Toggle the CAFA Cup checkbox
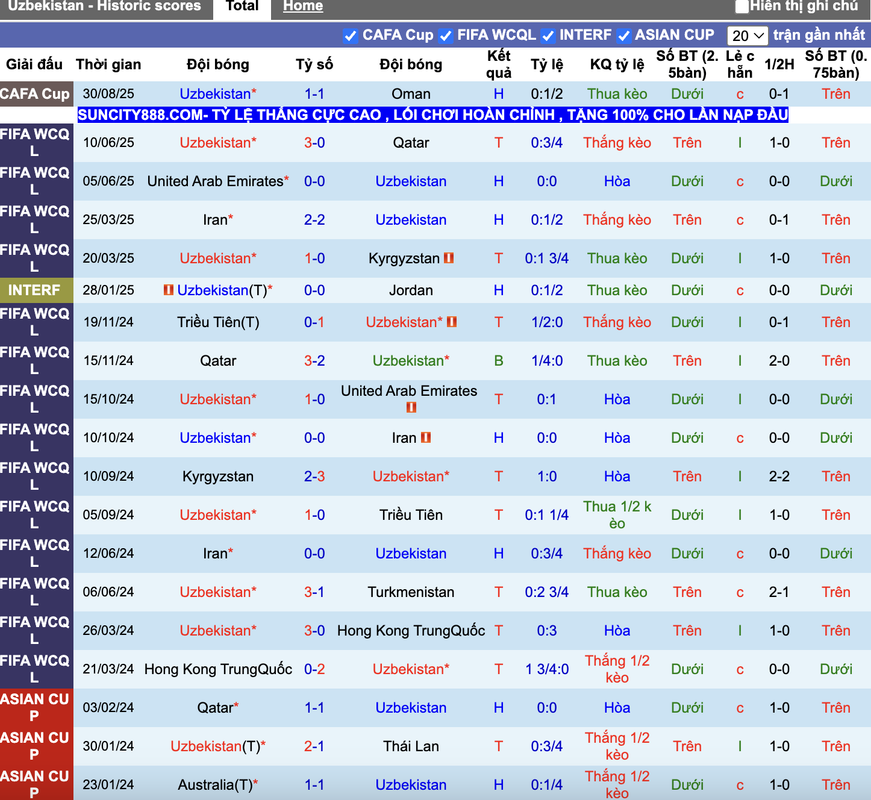Screen dimensions: 871x800 coord(350,36)
